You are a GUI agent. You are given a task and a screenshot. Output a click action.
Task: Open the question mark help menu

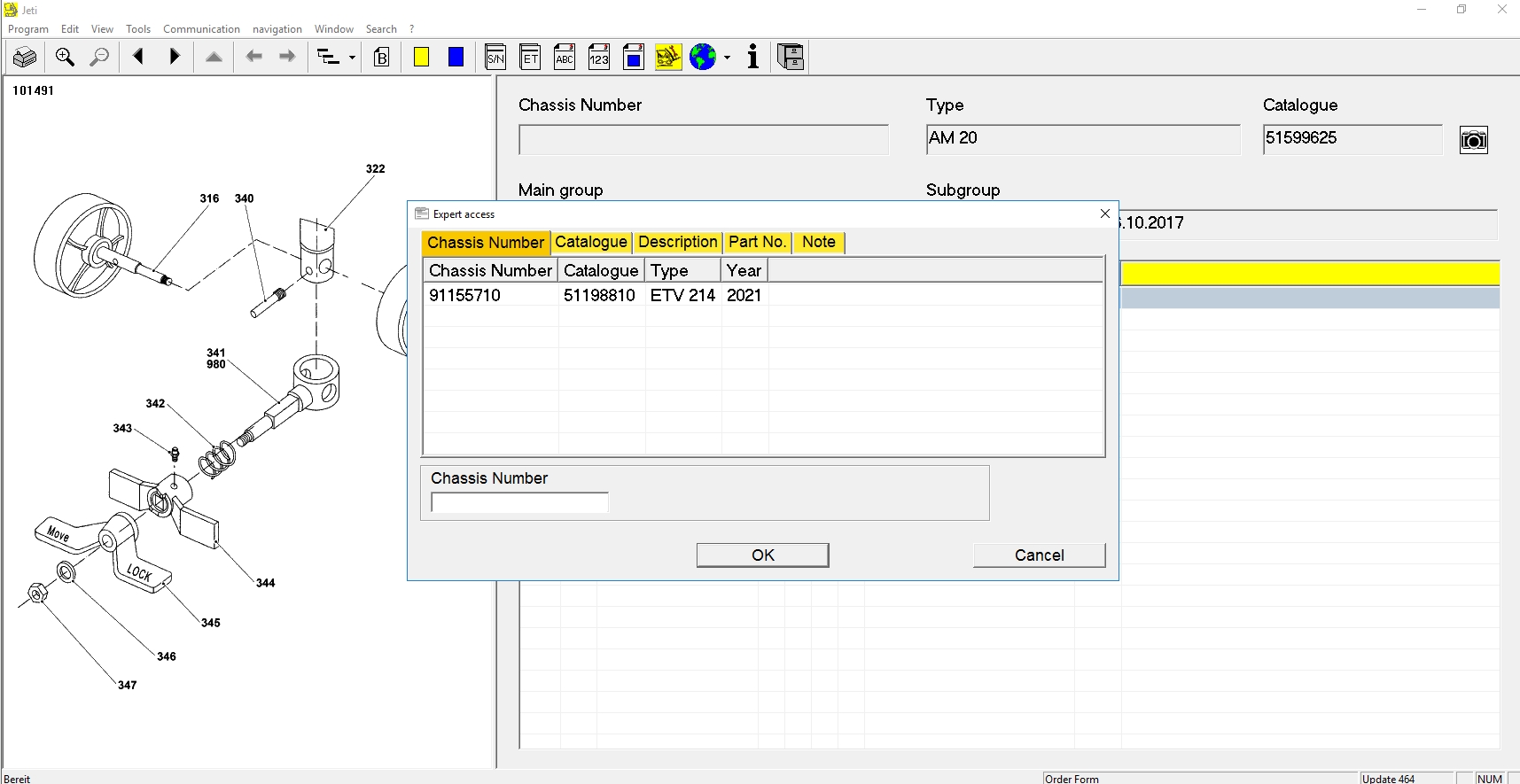[412, 29]
